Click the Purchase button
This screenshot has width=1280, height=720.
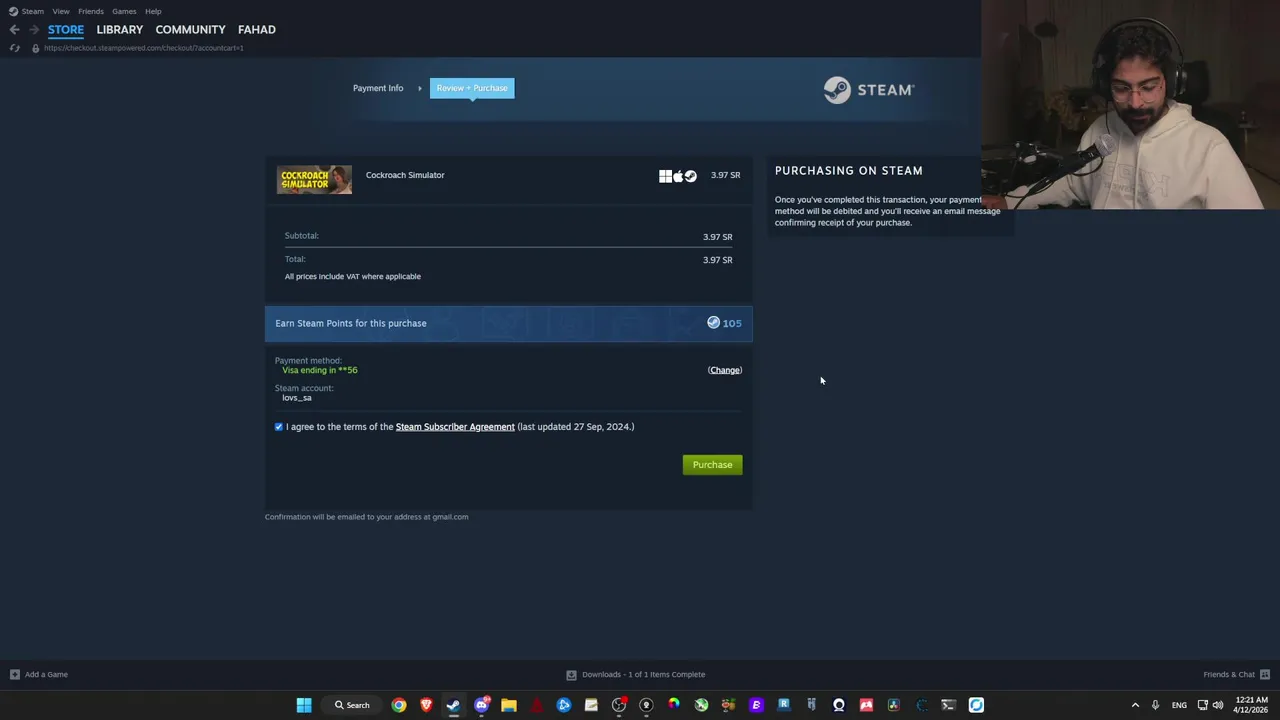[x=712, y=465]
